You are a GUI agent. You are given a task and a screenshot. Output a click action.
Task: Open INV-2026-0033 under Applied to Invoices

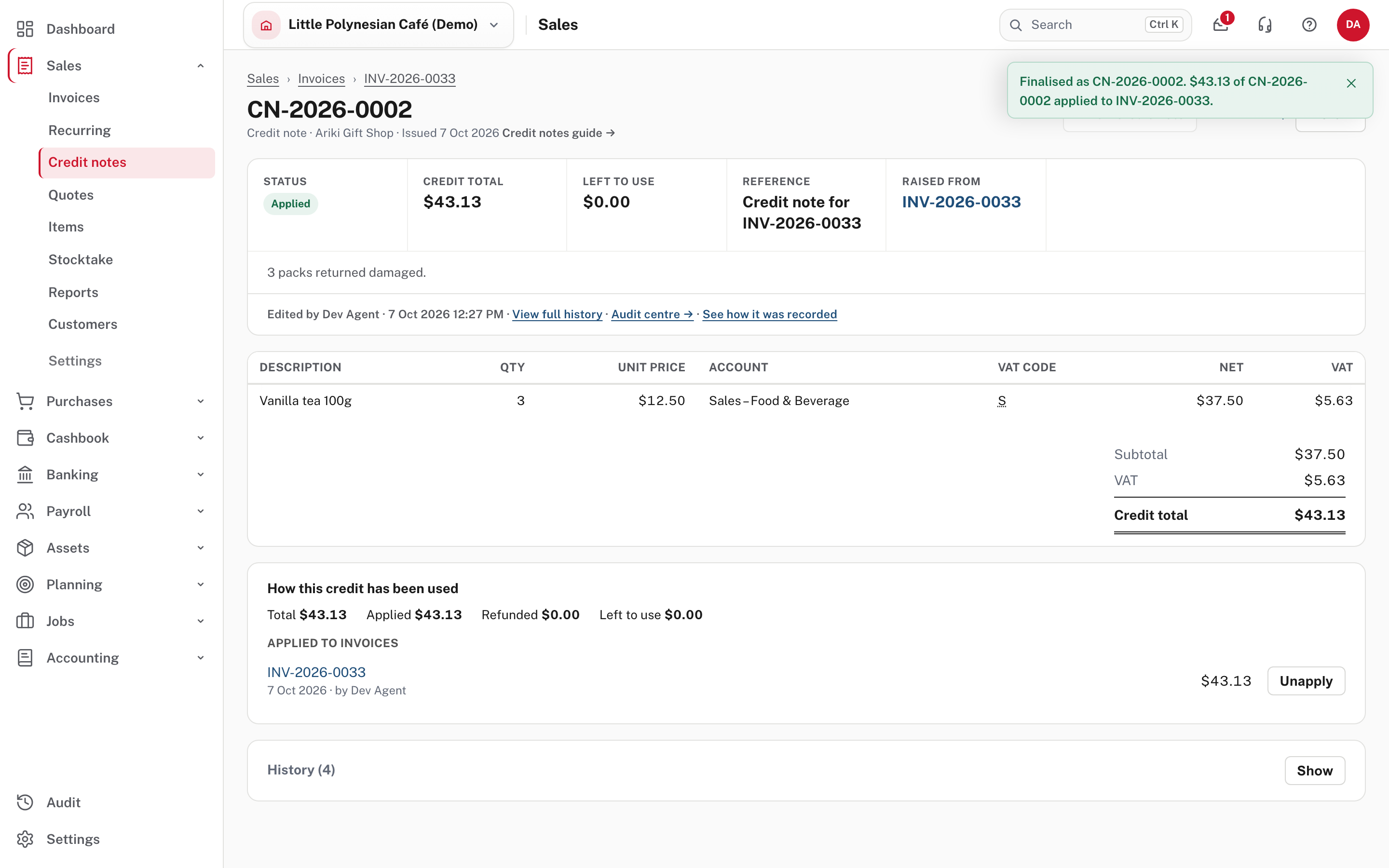point(316,672)
